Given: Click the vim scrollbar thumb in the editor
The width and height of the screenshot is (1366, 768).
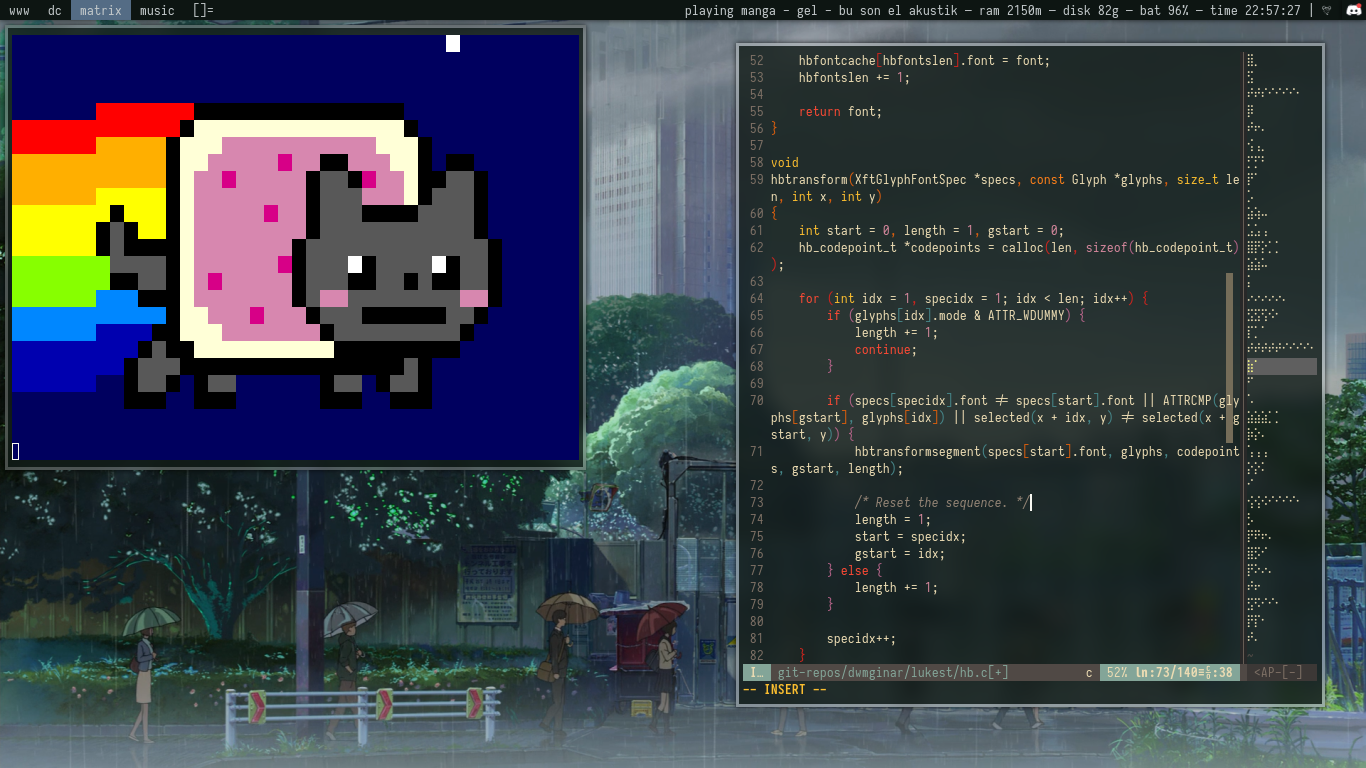Looking at the screenshot, I should click(1231, 358).
